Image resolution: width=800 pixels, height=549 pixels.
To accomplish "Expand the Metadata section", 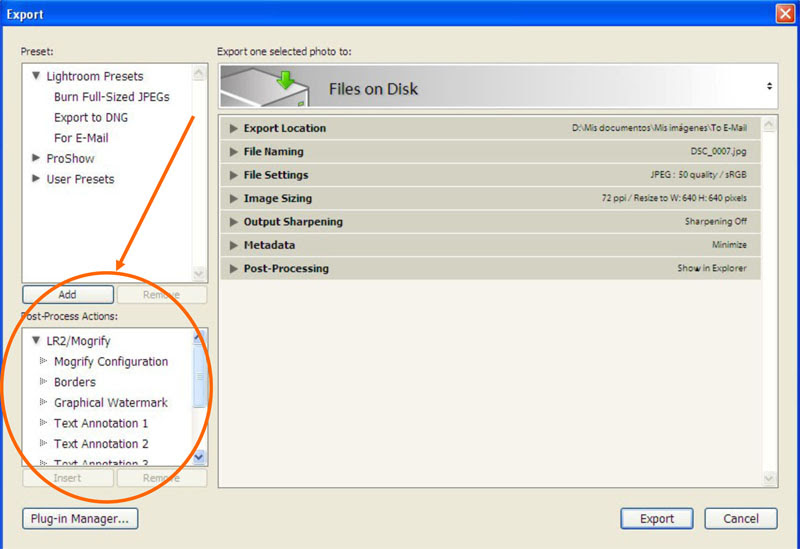I will click(234, 245).
